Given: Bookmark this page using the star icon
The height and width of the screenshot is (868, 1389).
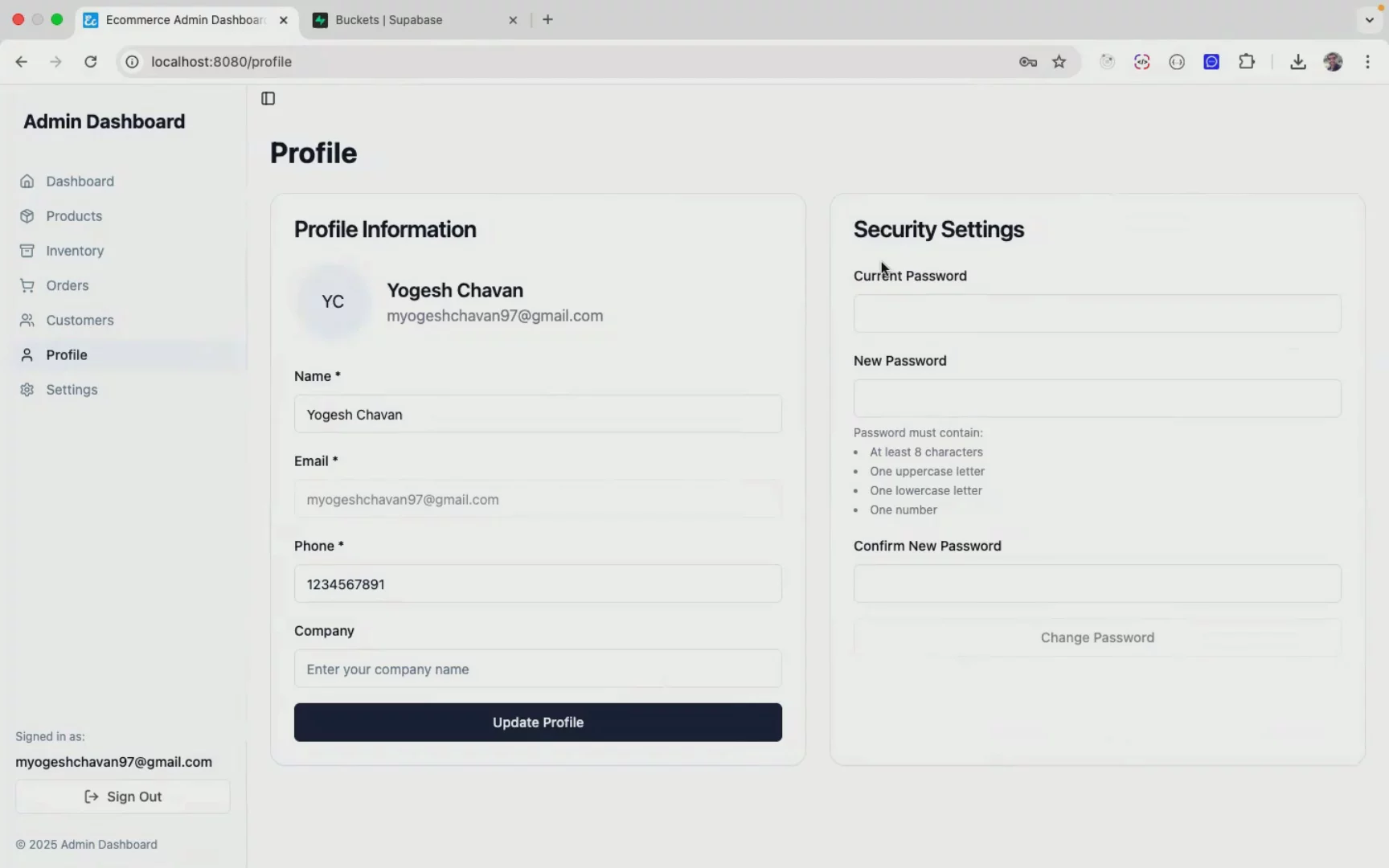Looking at the screenshot, I should click(x=1059, y=61).
